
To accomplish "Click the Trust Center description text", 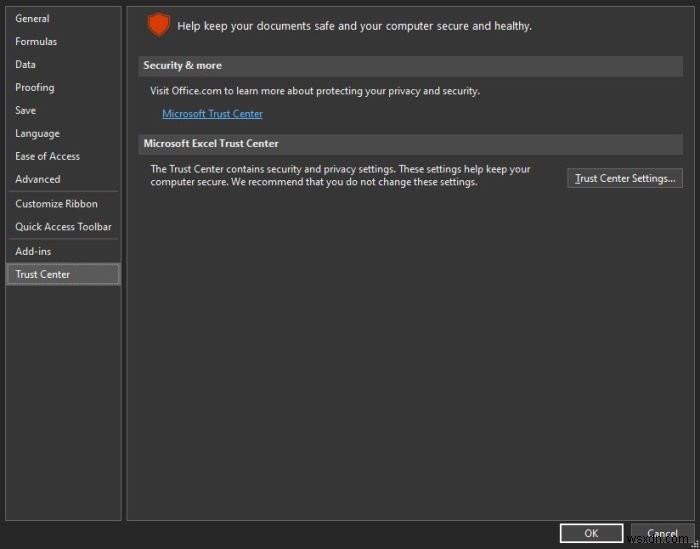I will pos(340,176).
